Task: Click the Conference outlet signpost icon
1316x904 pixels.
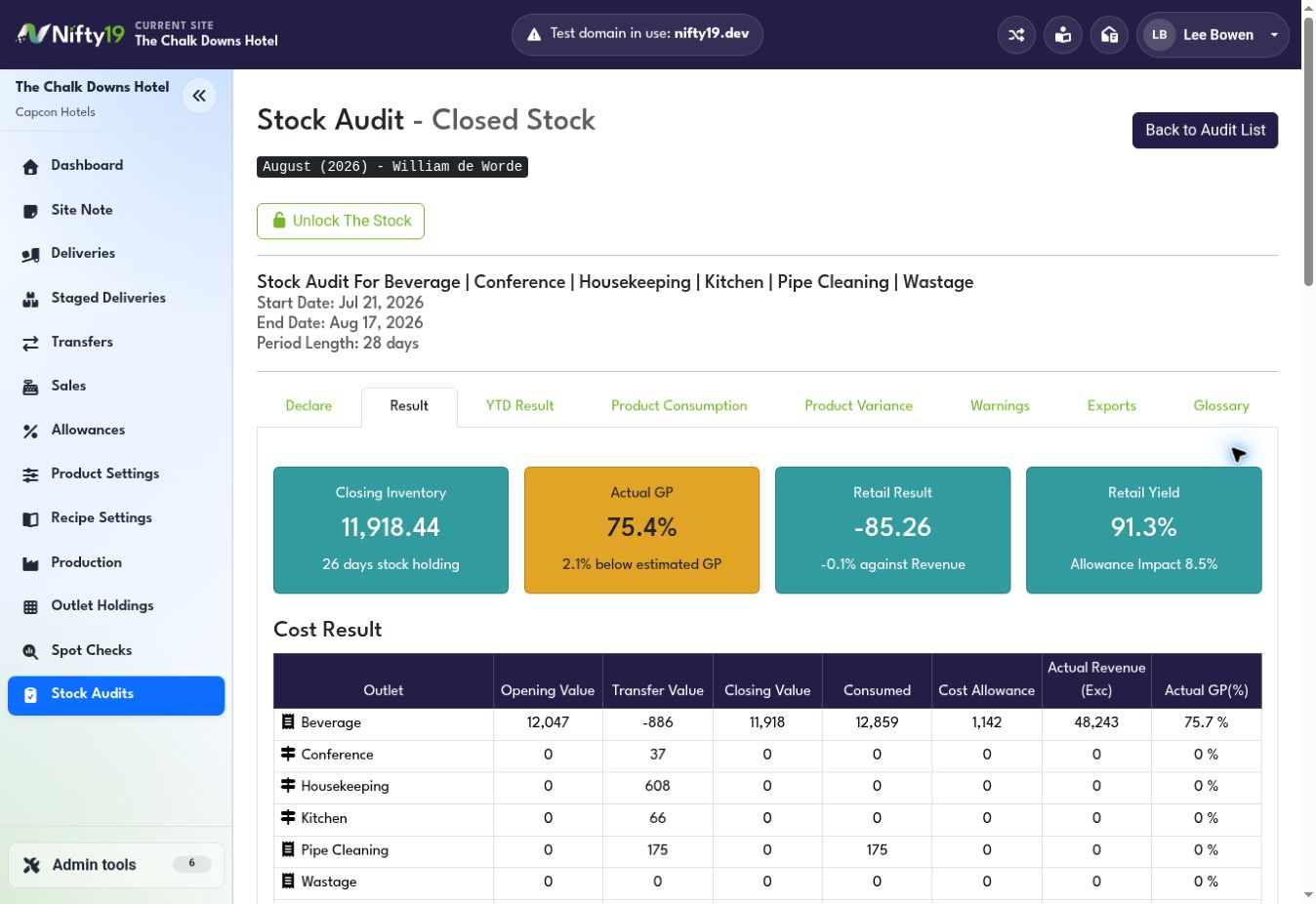Action: [x=288, y=754]
